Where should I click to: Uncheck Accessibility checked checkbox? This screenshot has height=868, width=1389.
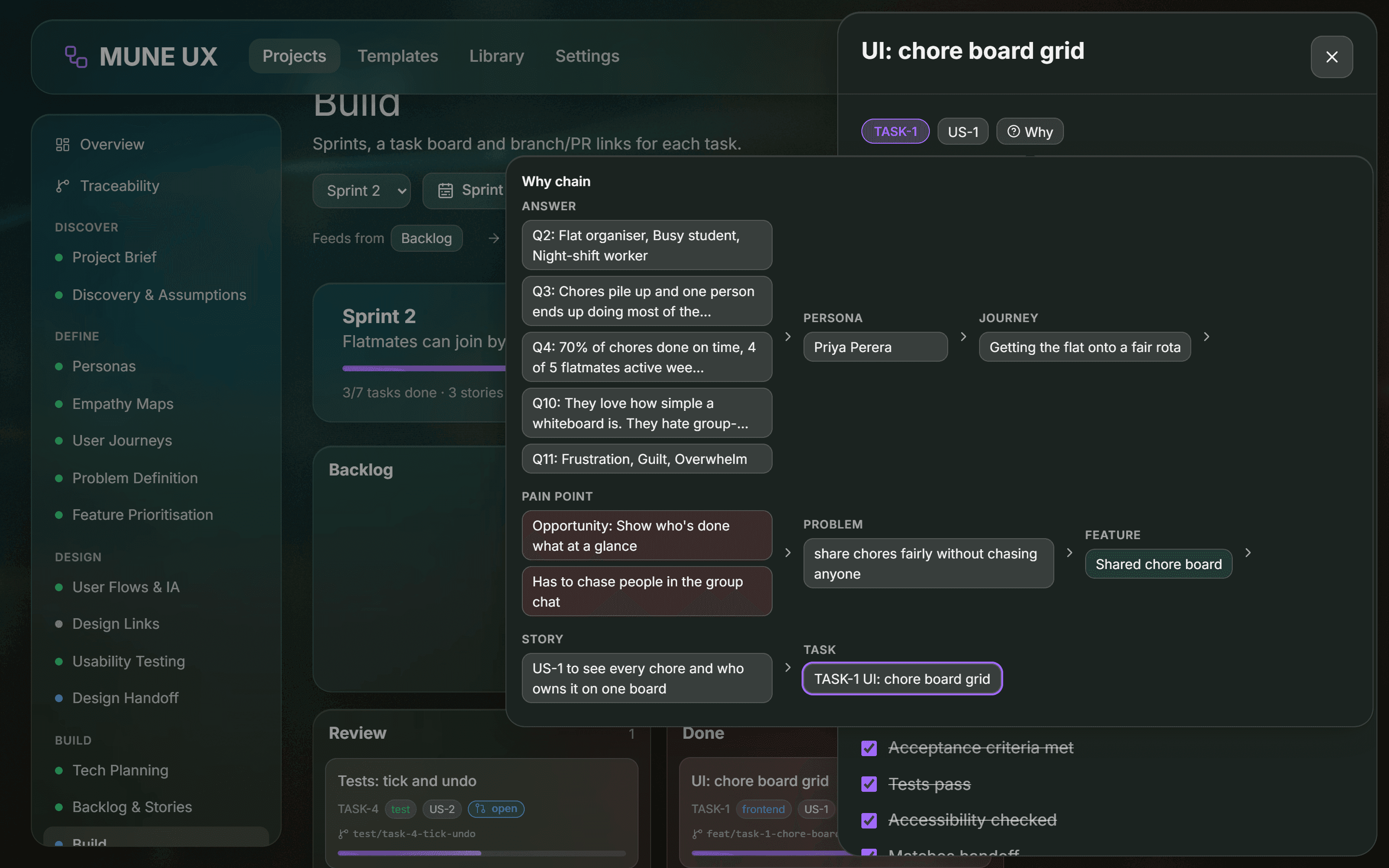click(869, 820)
